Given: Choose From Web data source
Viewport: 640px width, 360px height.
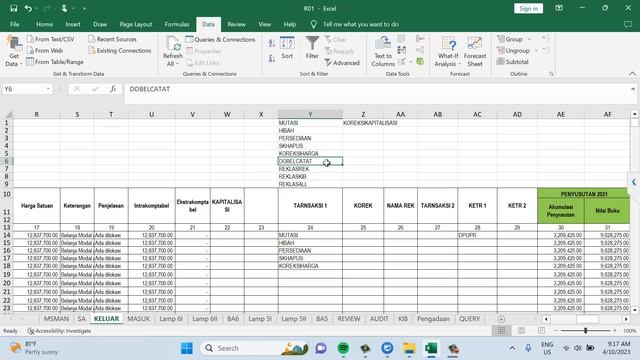Looking at the screenshot, I should (x=44, y=51).
